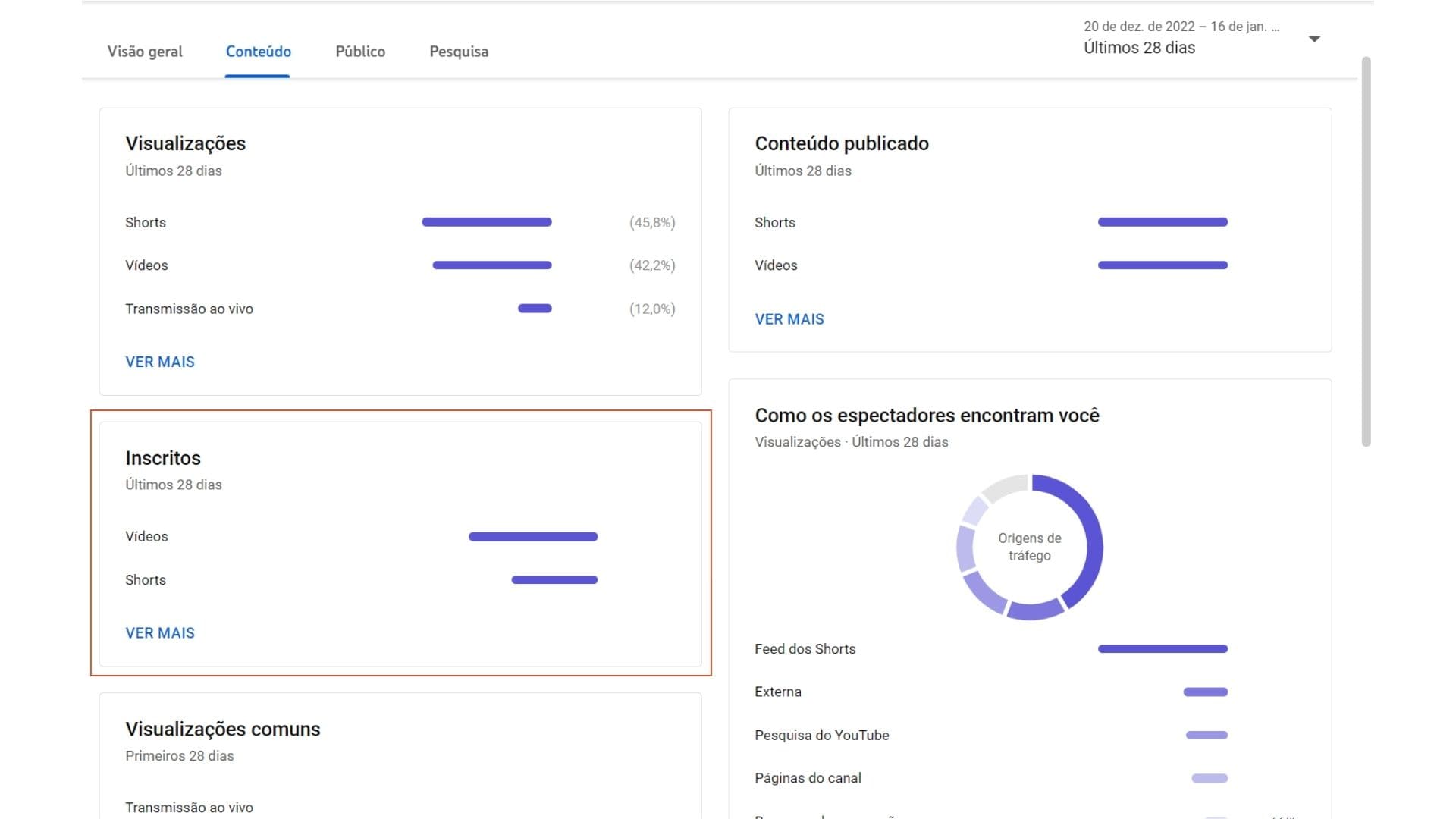Click the Páginas do canal source row

point(808,778)
